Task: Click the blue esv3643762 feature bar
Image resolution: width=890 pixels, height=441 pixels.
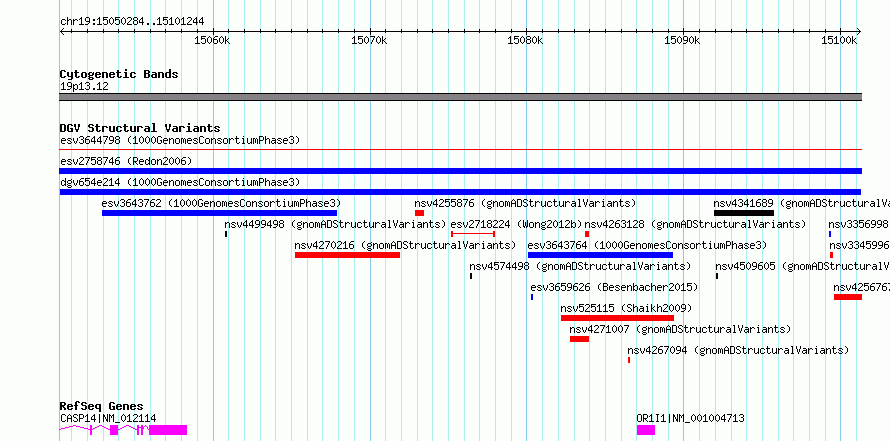Action: coord(219,213)
